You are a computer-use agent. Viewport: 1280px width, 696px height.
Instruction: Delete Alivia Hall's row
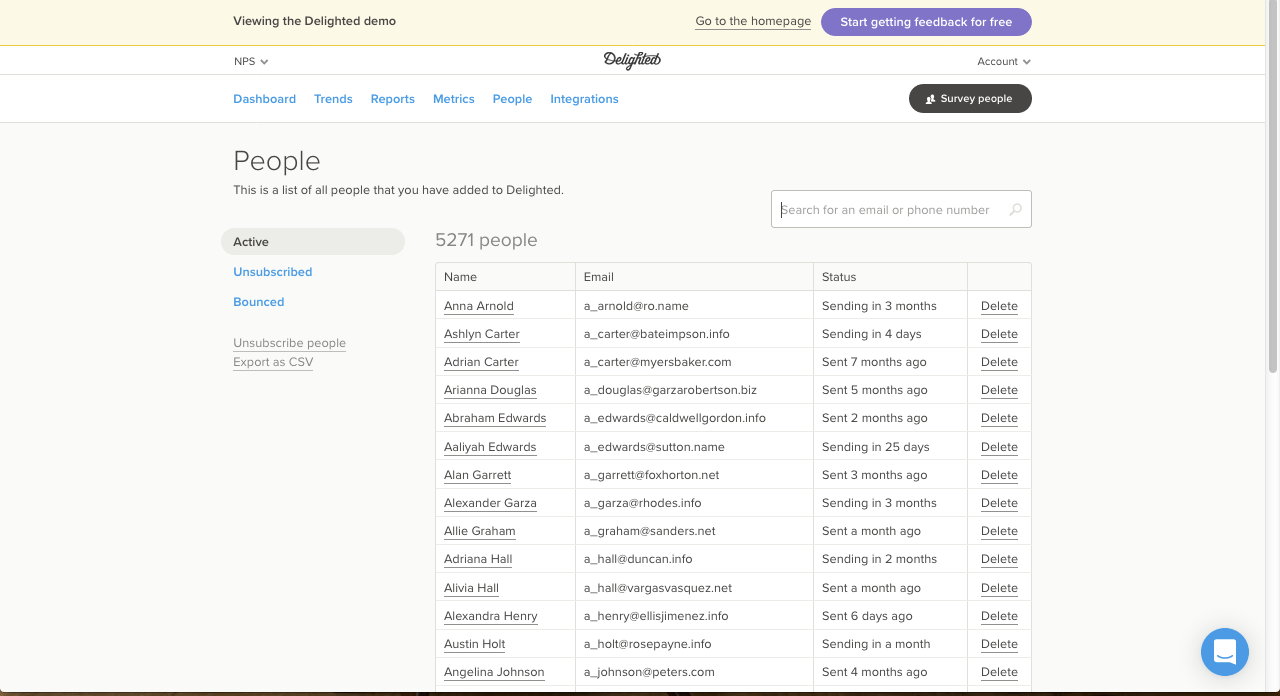click(999, 588)
